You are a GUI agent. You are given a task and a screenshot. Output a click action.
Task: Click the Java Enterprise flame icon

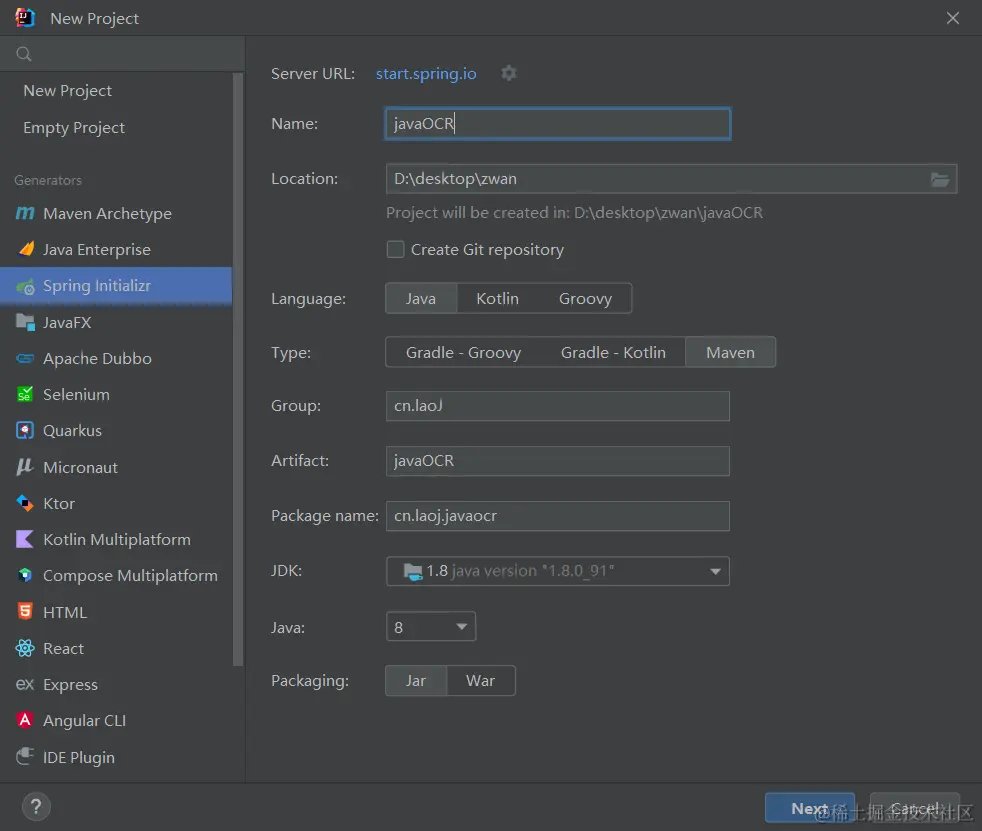(x=26, y=249)
